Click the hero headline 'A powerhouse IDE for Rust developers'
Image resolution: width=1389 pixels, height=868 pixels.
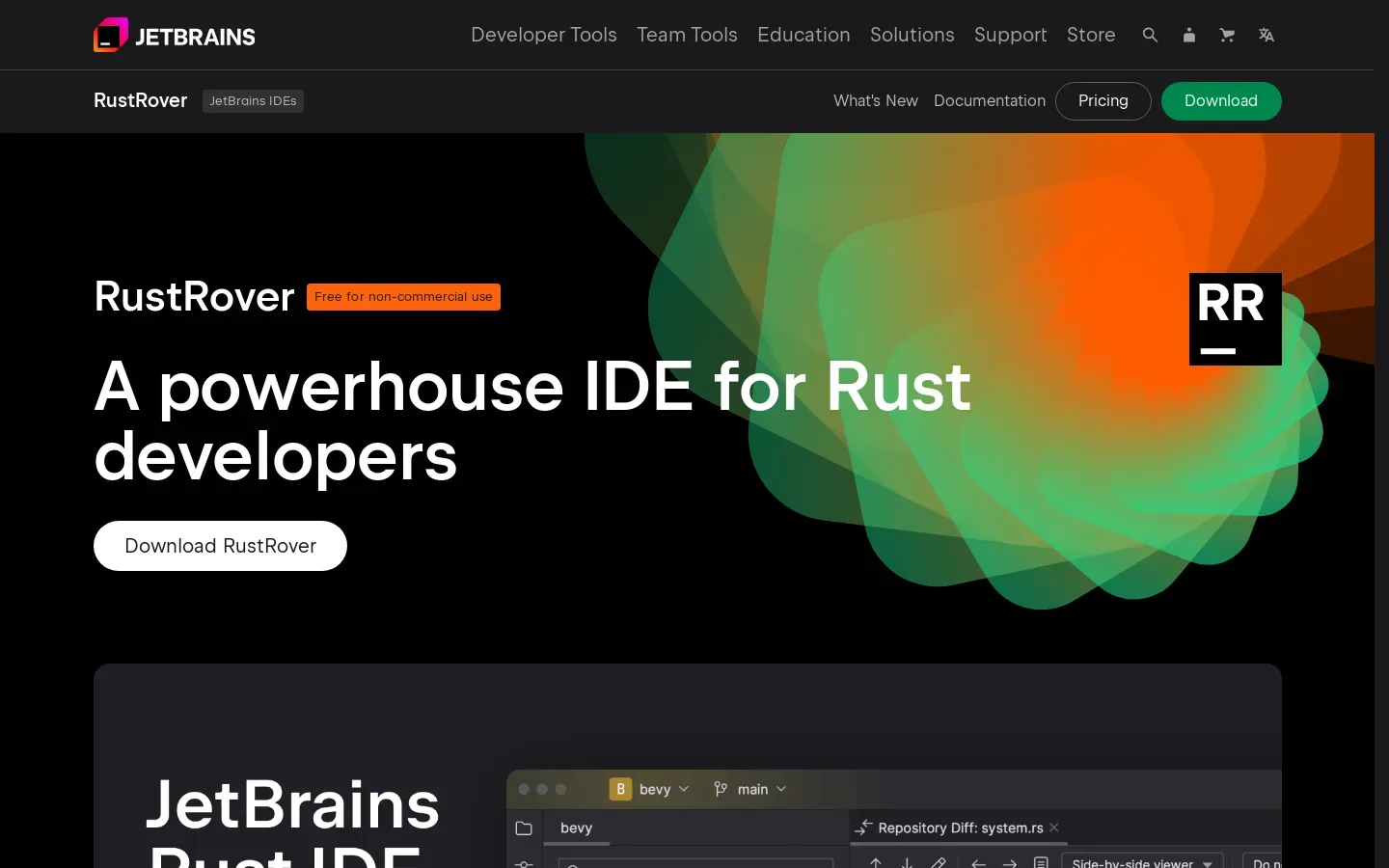[x=532, y=420]
